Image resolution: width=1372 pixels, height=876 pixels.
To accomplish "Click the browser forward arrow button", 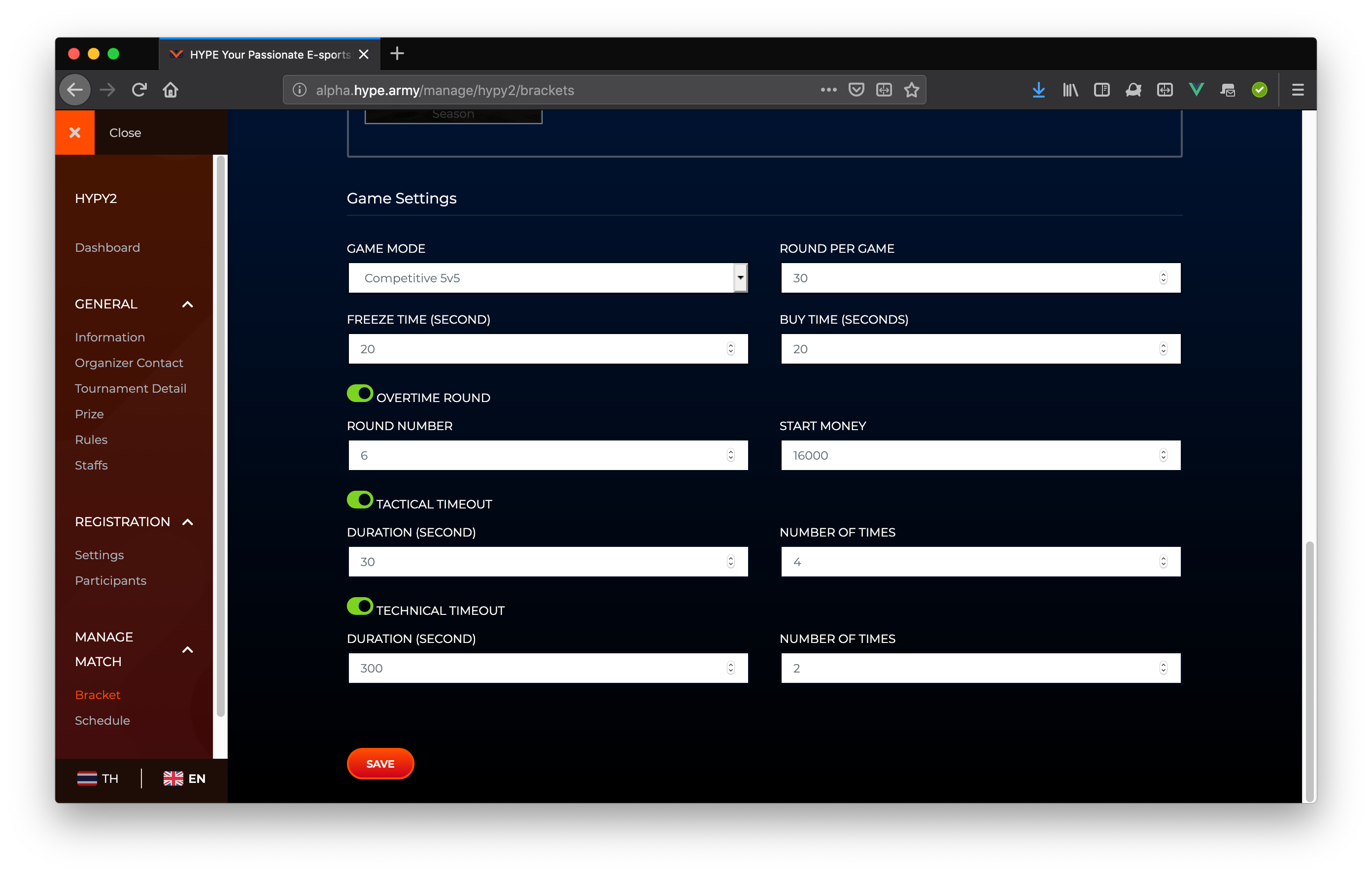I will point(108,90).
